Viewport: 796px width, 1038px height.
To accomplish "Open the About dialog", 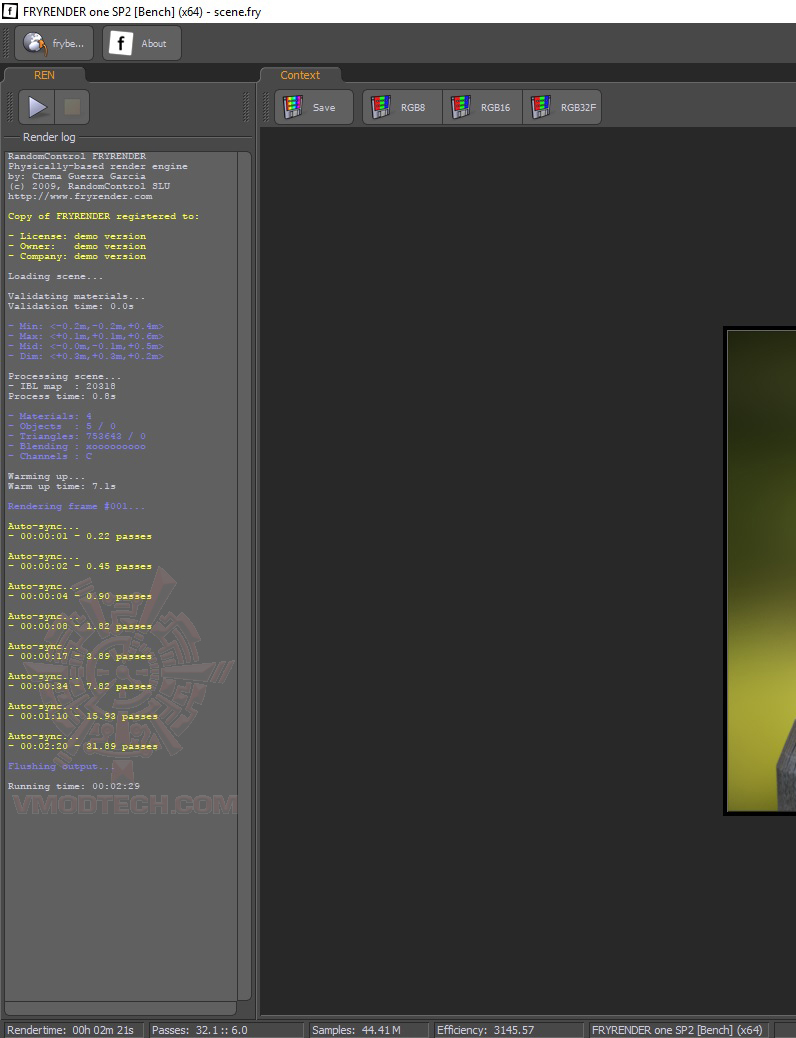I will coord(142,44).
